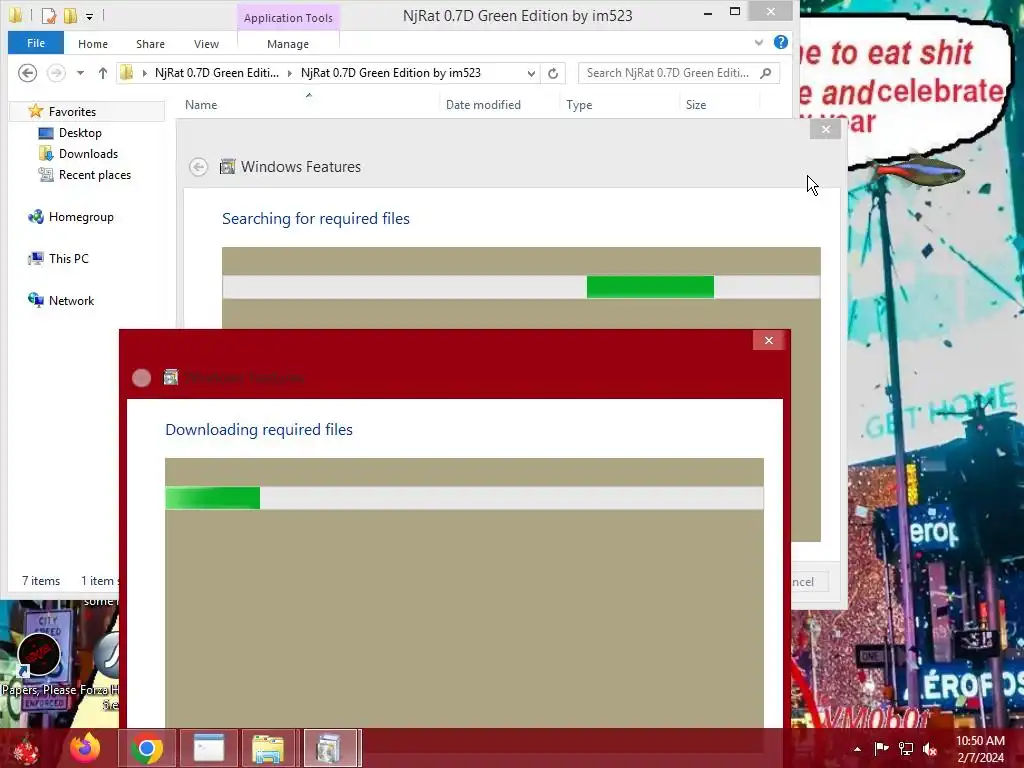Expand the address bar history dropdown
Screen dimensions: 1024x768
point(531,73)
